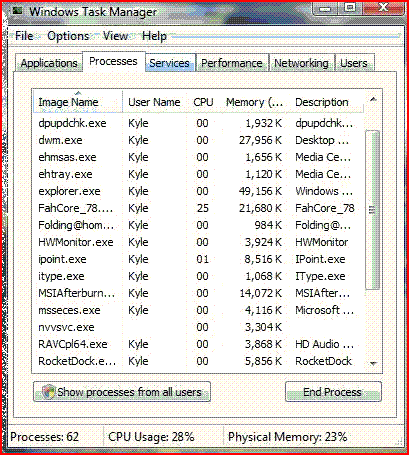Select the explorer.exe process
This screenshot has height=455, width=409.
[x=198, y=191]
